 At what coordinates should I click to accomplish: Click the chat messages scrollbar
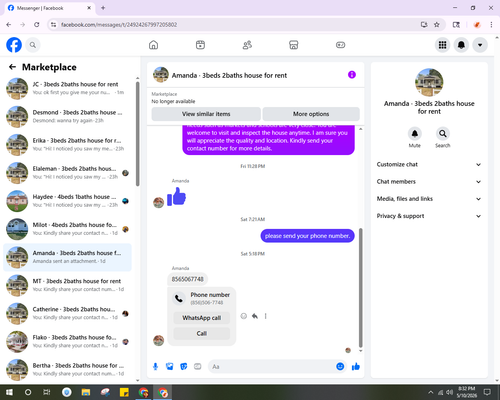click(x=360, y=288)
